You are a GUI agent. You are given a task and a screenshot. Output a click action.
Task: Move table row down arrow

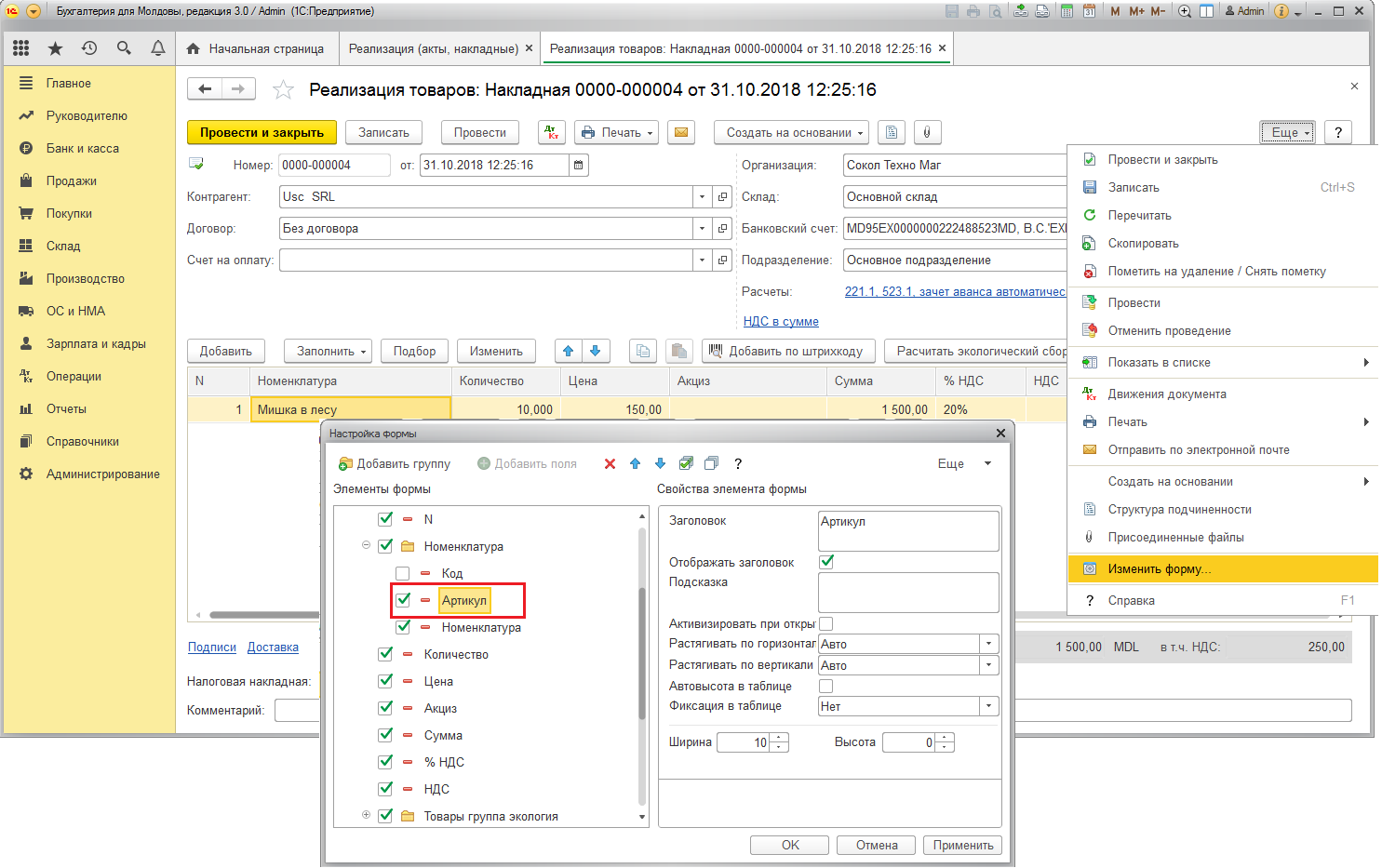pos(596,351)
